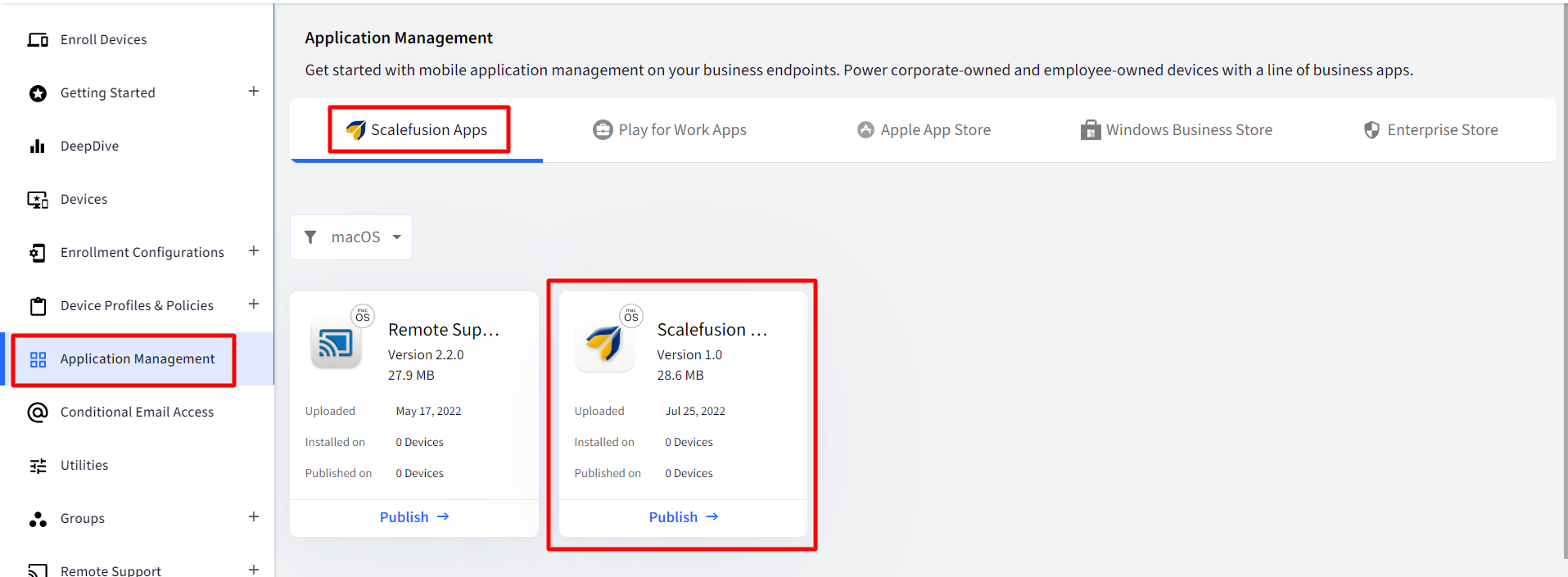Click the 27.9 MB size value

point(411,376)
